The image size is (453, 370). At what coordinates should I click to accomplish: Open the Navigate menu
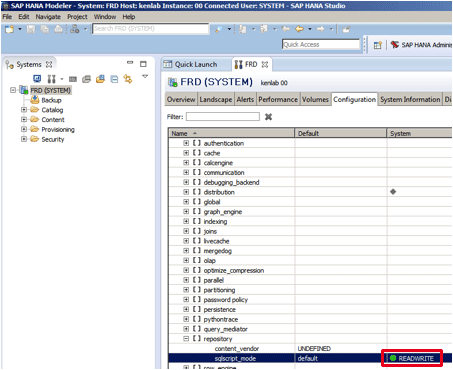click(x=48, y=17)
